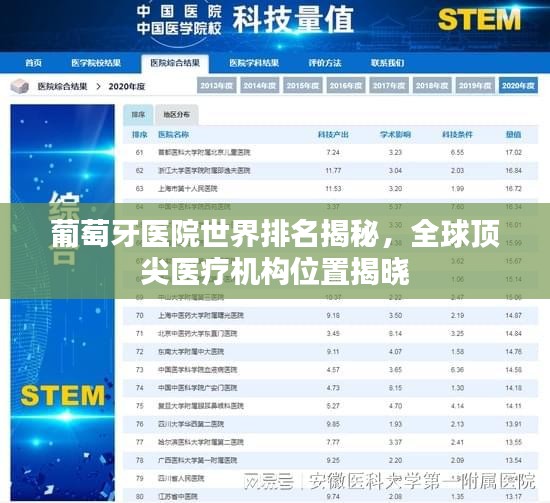The width and height of the screenshot is (550, 503).
Task: Switch to the 地区分布 tab
Action: pyautogui.click(x=177, y=115)
